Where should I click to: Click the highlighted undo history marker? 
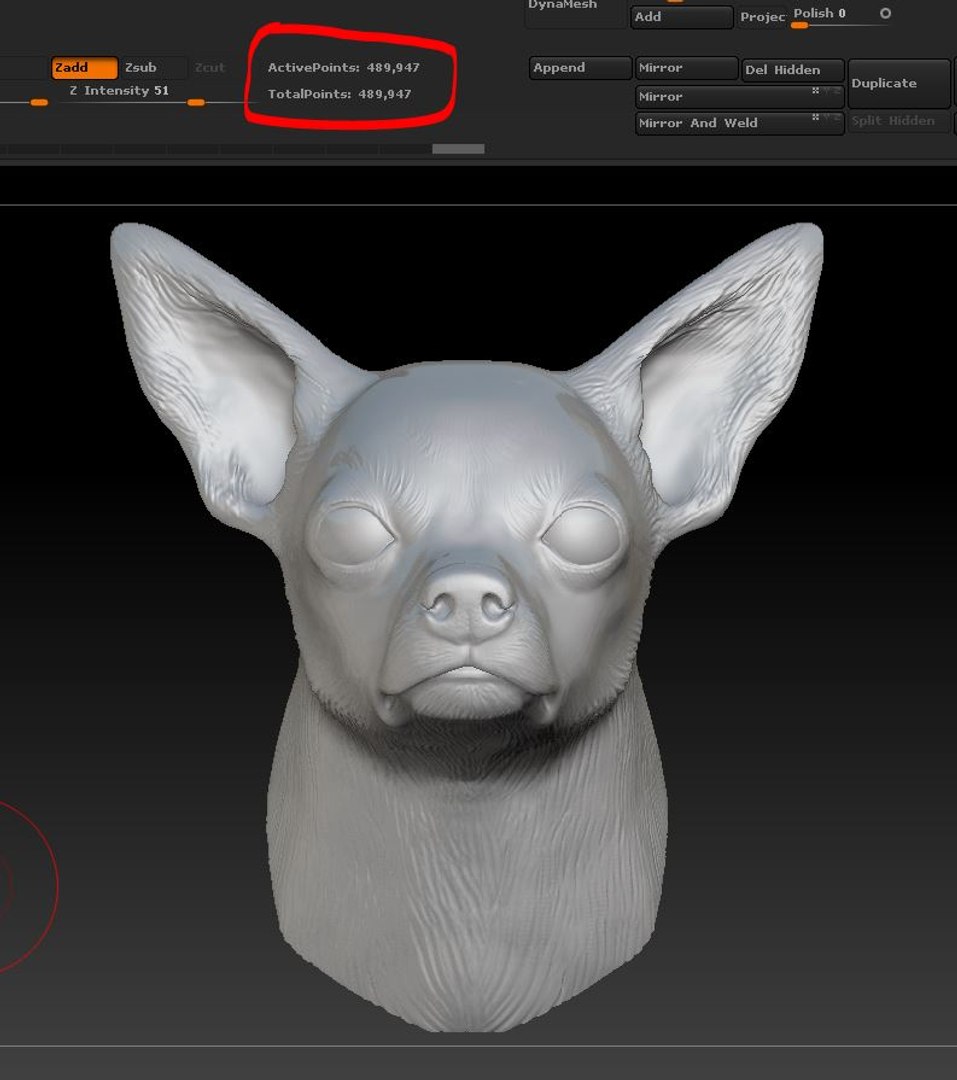click(458, 149)
